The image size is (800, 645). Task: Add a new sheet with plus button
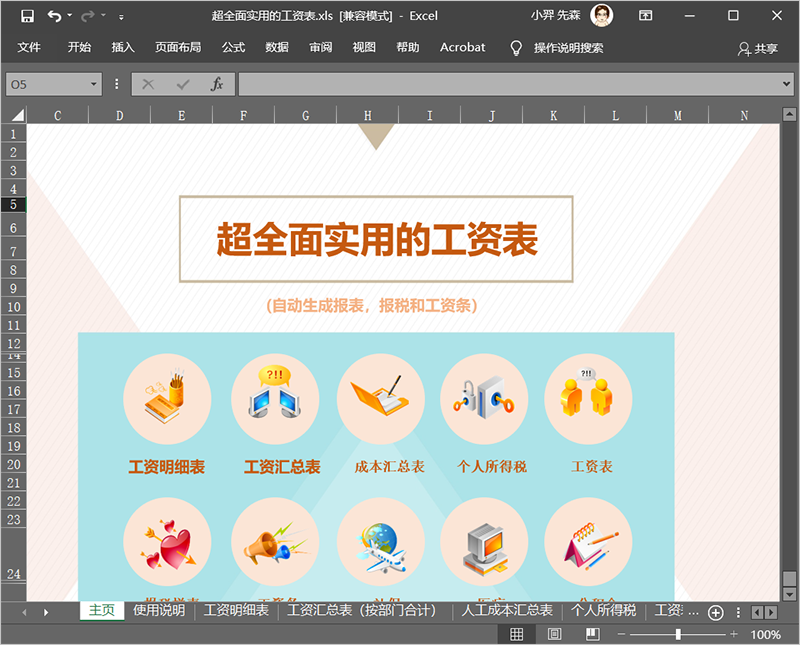(x=715, y=612)
